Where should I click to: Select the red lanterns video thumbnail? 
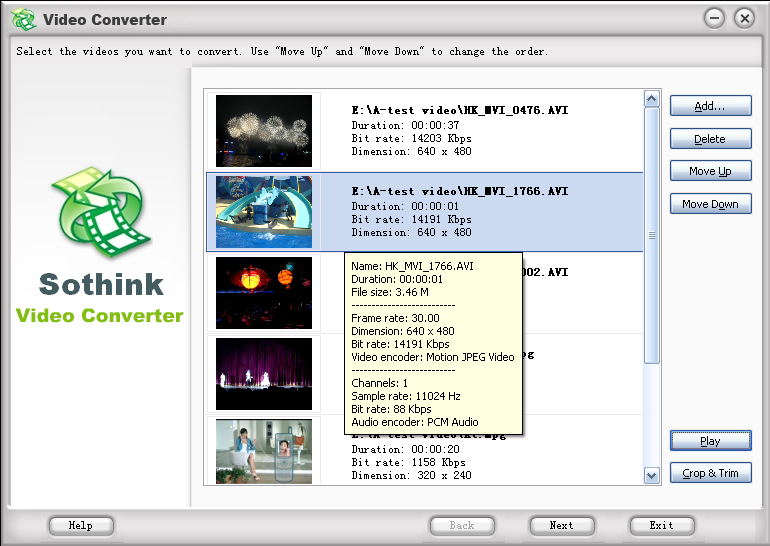pyautogui.click(x=264, y=293)
